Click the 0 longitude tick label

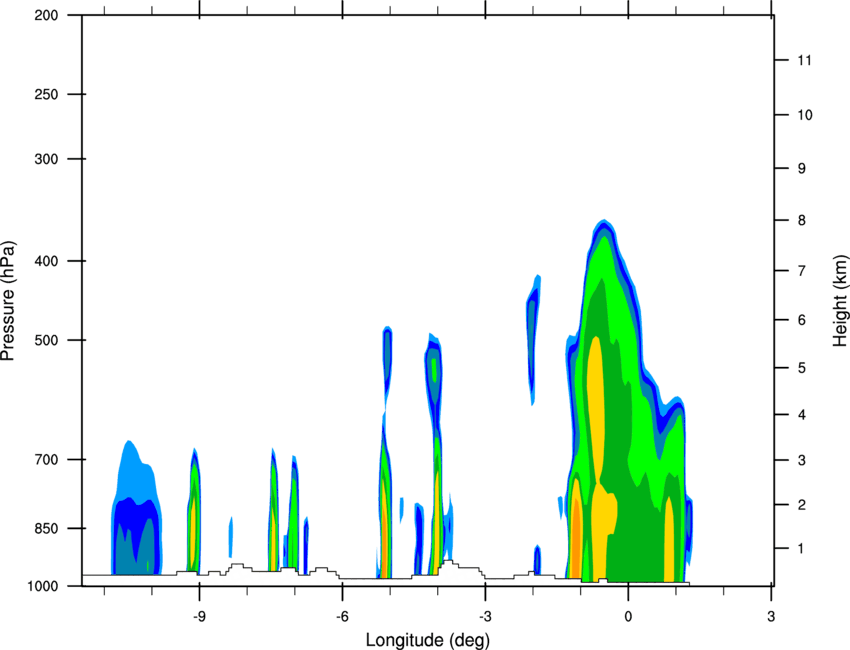click(628, 617)
